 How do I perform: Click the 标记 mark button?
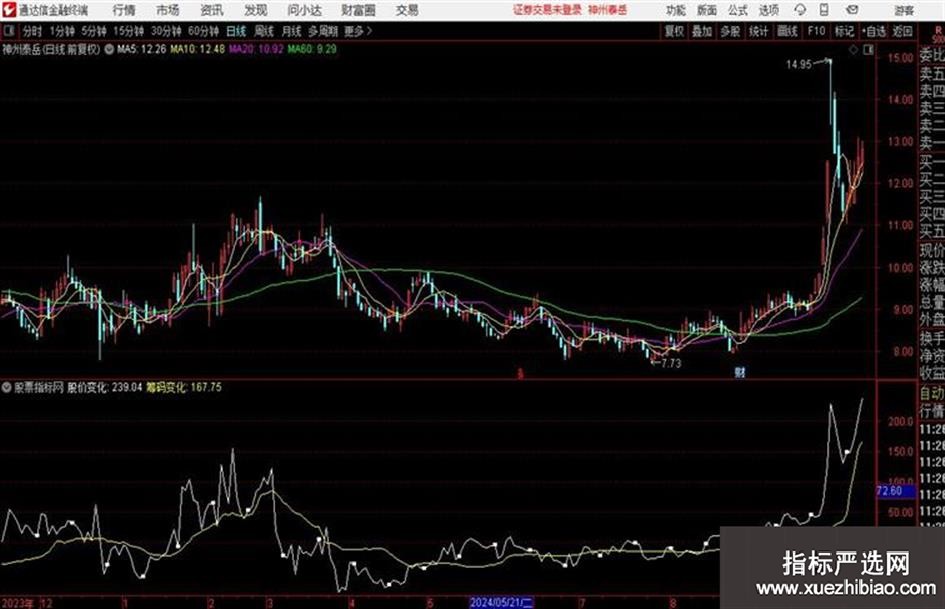[x=844, y=31]
